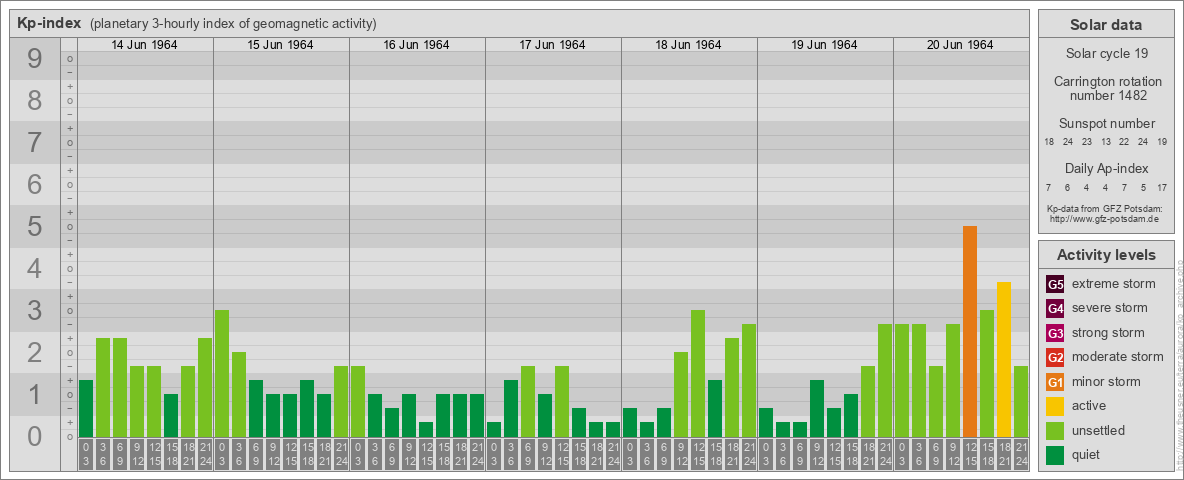1184x480 pixels.
Task: Click the Kp-index title
Action: [49, 23]
